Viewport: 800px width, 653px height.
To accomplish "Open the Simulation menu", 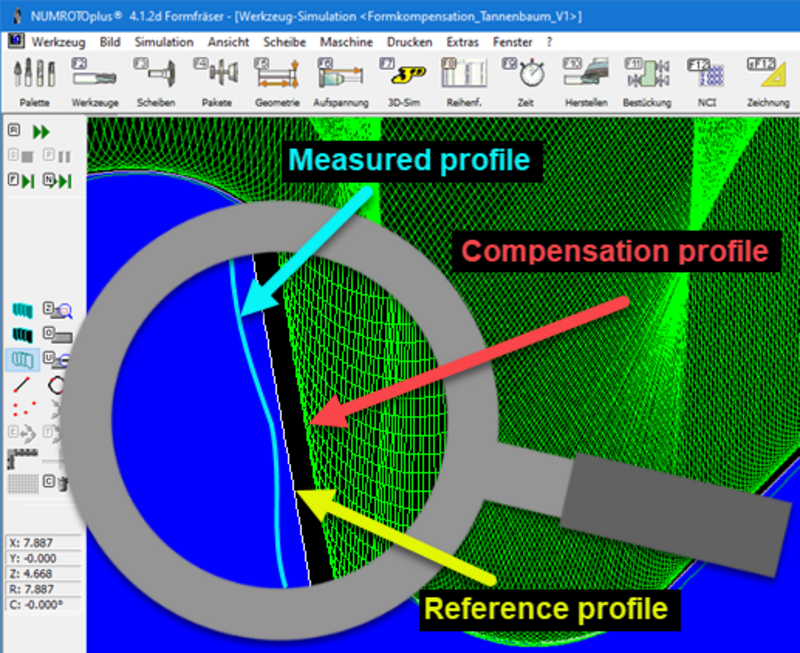I will (x=164, y=42).
